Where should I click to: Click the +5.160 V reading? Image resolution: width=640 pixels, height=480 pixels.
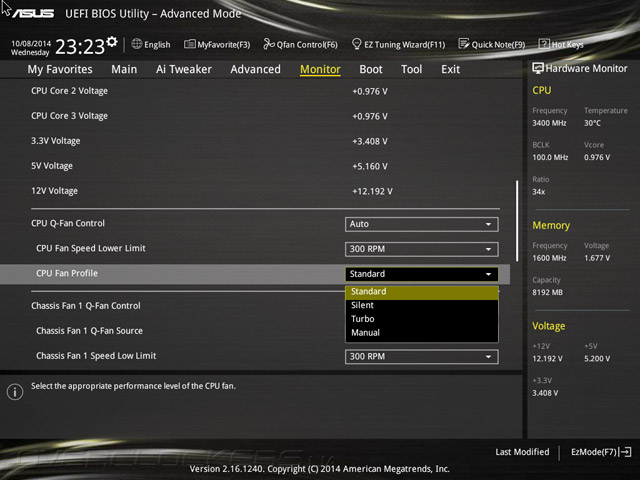(370, 167)
